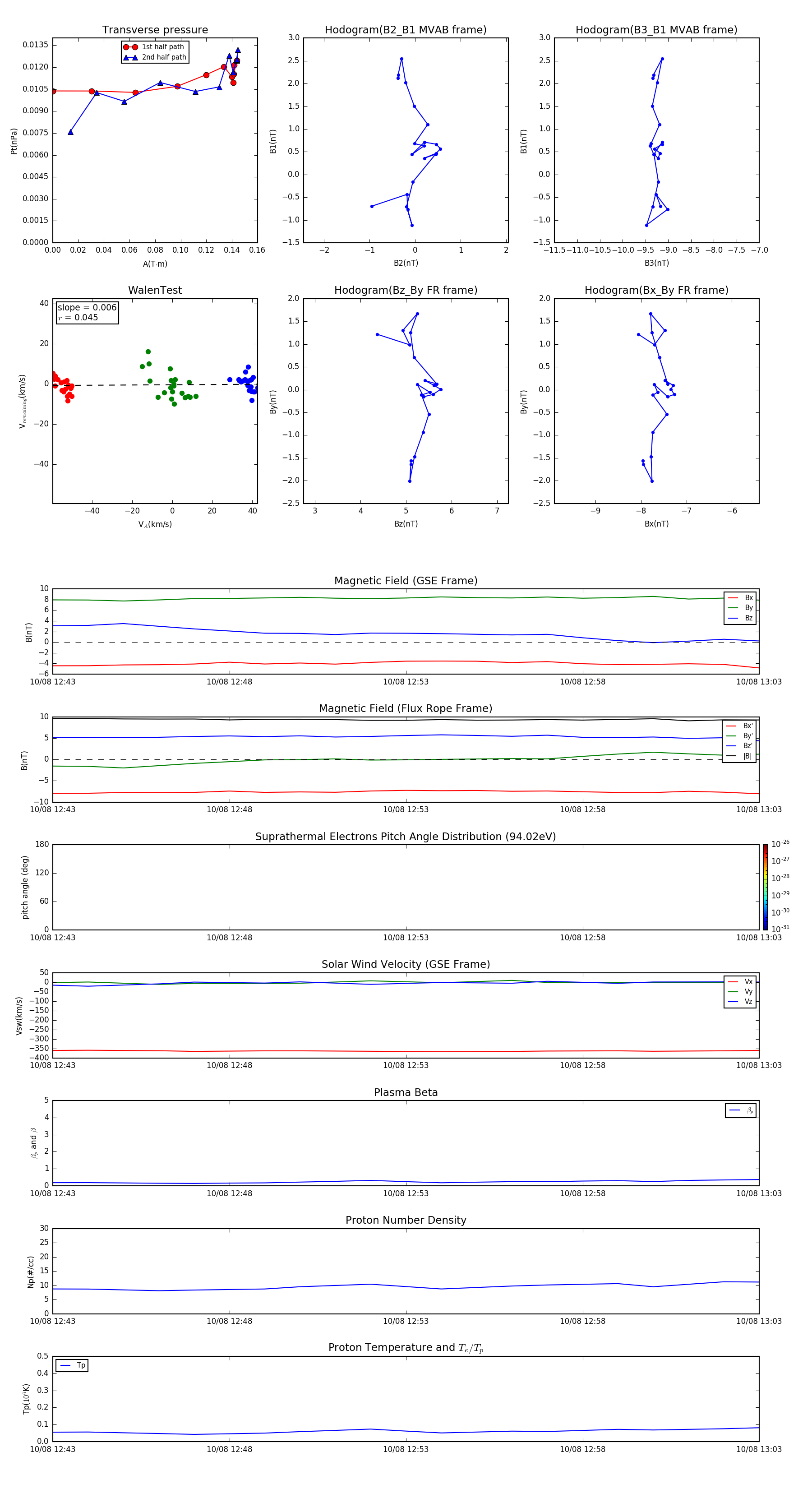This screenshot has width=812, height=1489.
Task: Click the "Proton Temperature and Te/Tp" title
Action: point(406,1348)
